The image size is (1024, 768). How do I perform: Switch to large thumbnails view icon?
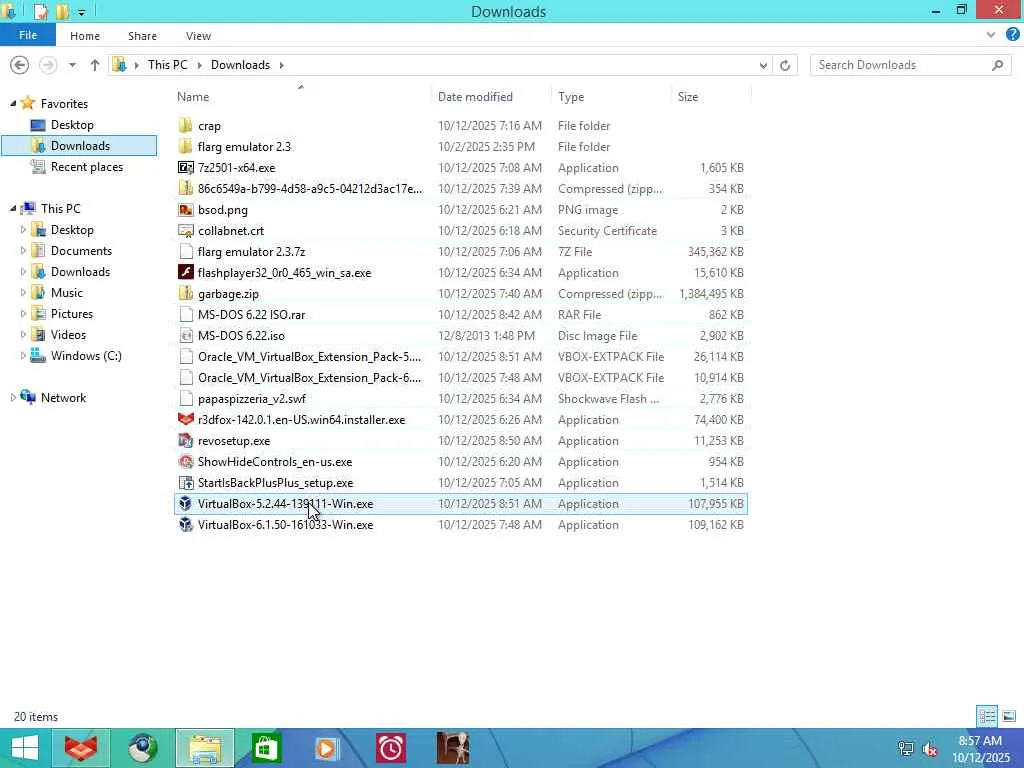coord(1008,716)
